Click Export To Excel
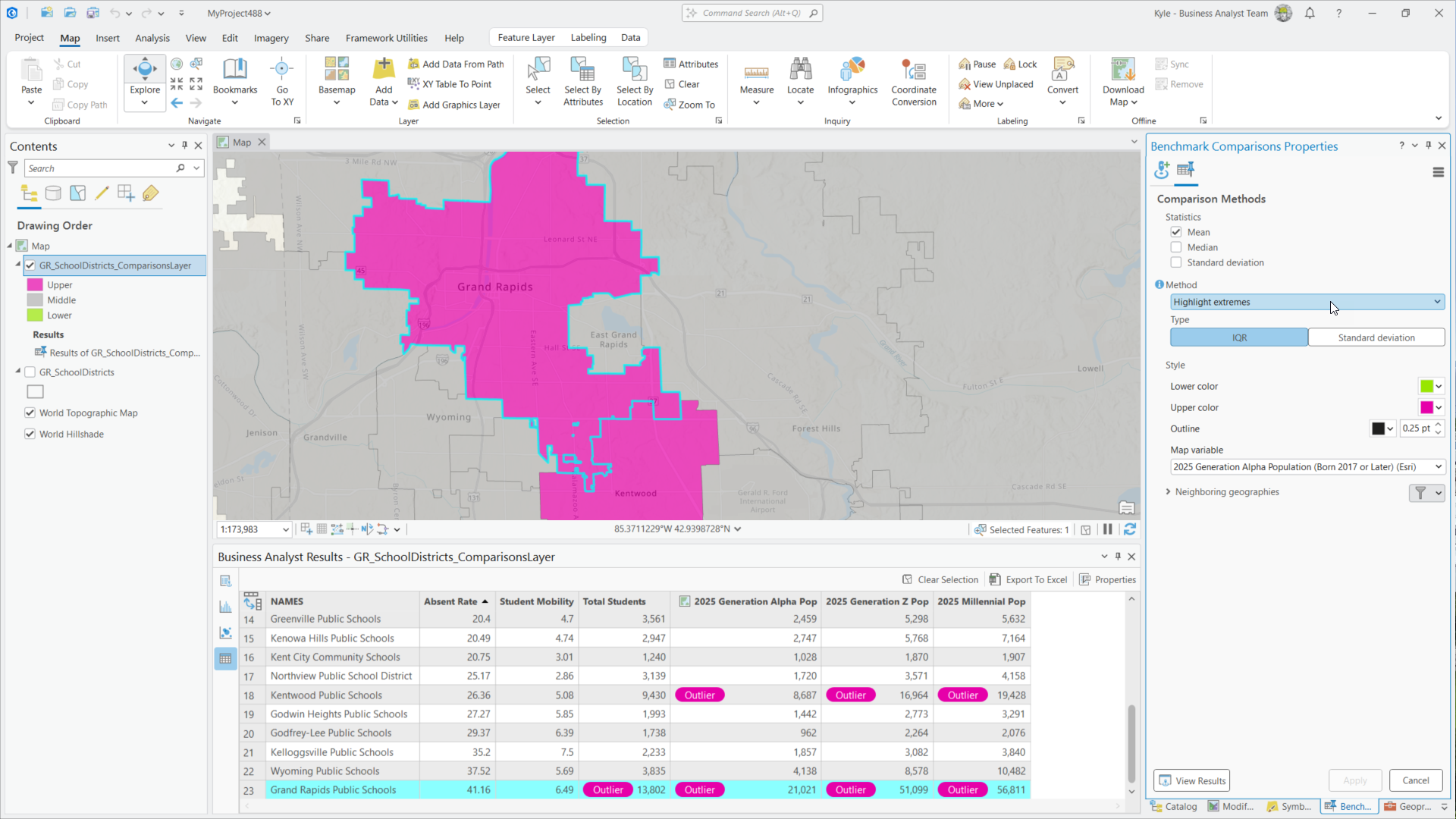Viewport: 1456px width, 819px height. (1028, 579)
